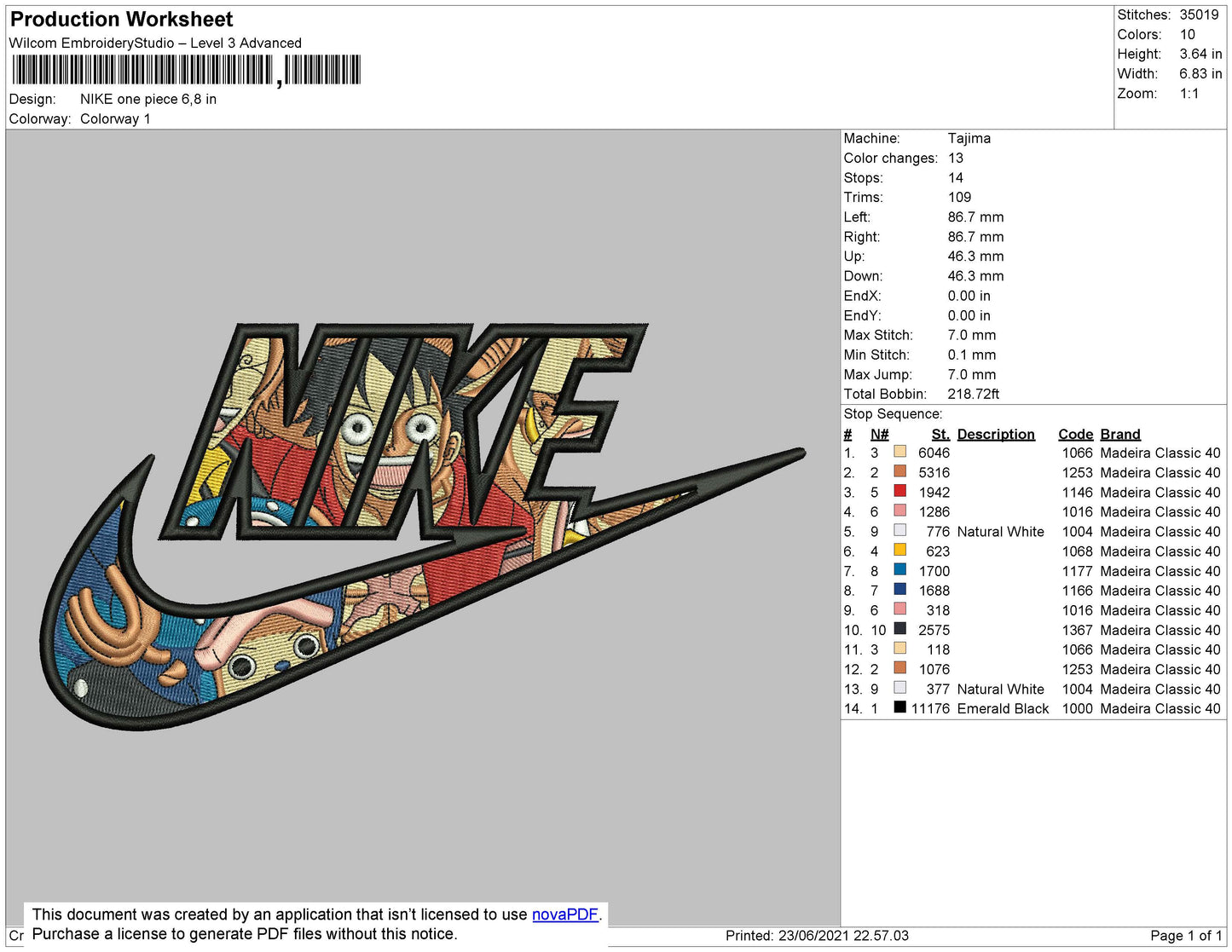Screen dimensions: 1232x952
Task: Click the Production Worksheet title
Action: (x=121, y=19)
